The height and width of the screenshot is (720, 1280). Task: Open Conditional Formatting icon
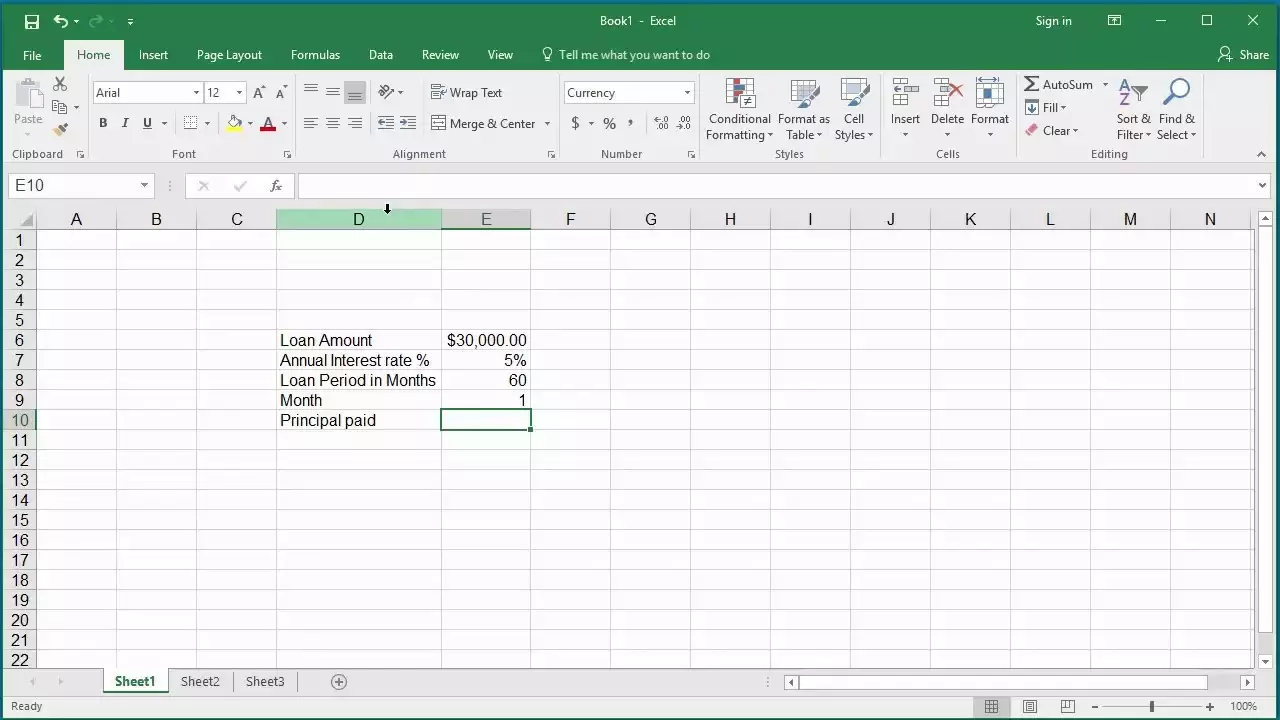[740, 110]
